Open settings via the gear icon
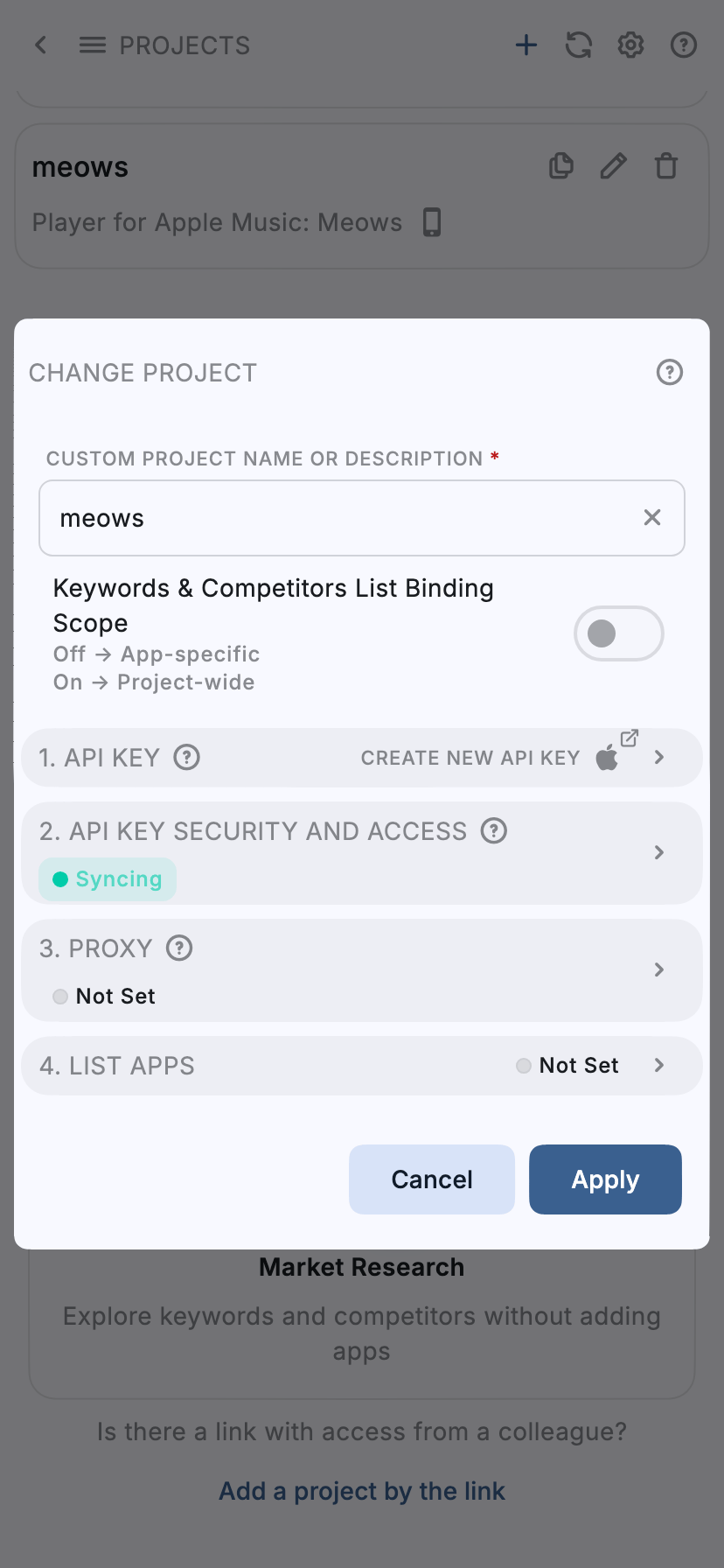The height and width of the screenshot is (1568, 724). [631, 45]
